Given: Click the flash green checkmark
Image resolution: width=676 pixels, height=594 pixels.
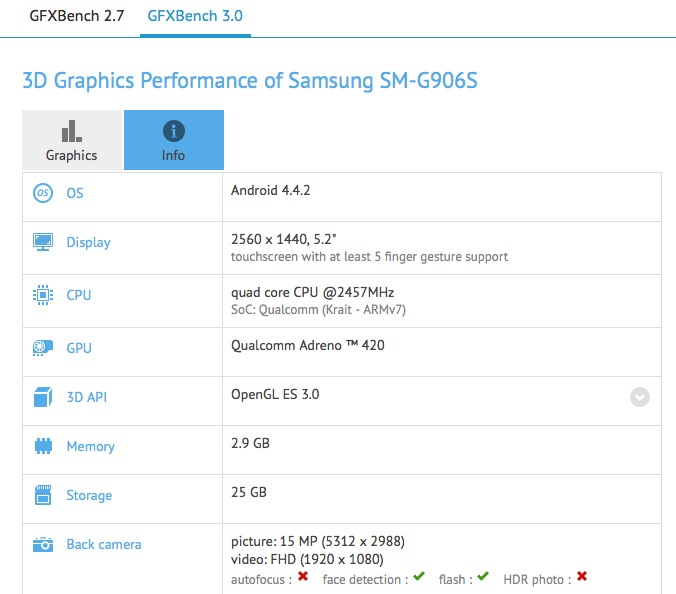Looking at the screenshot, I should [x=483, y=577].
